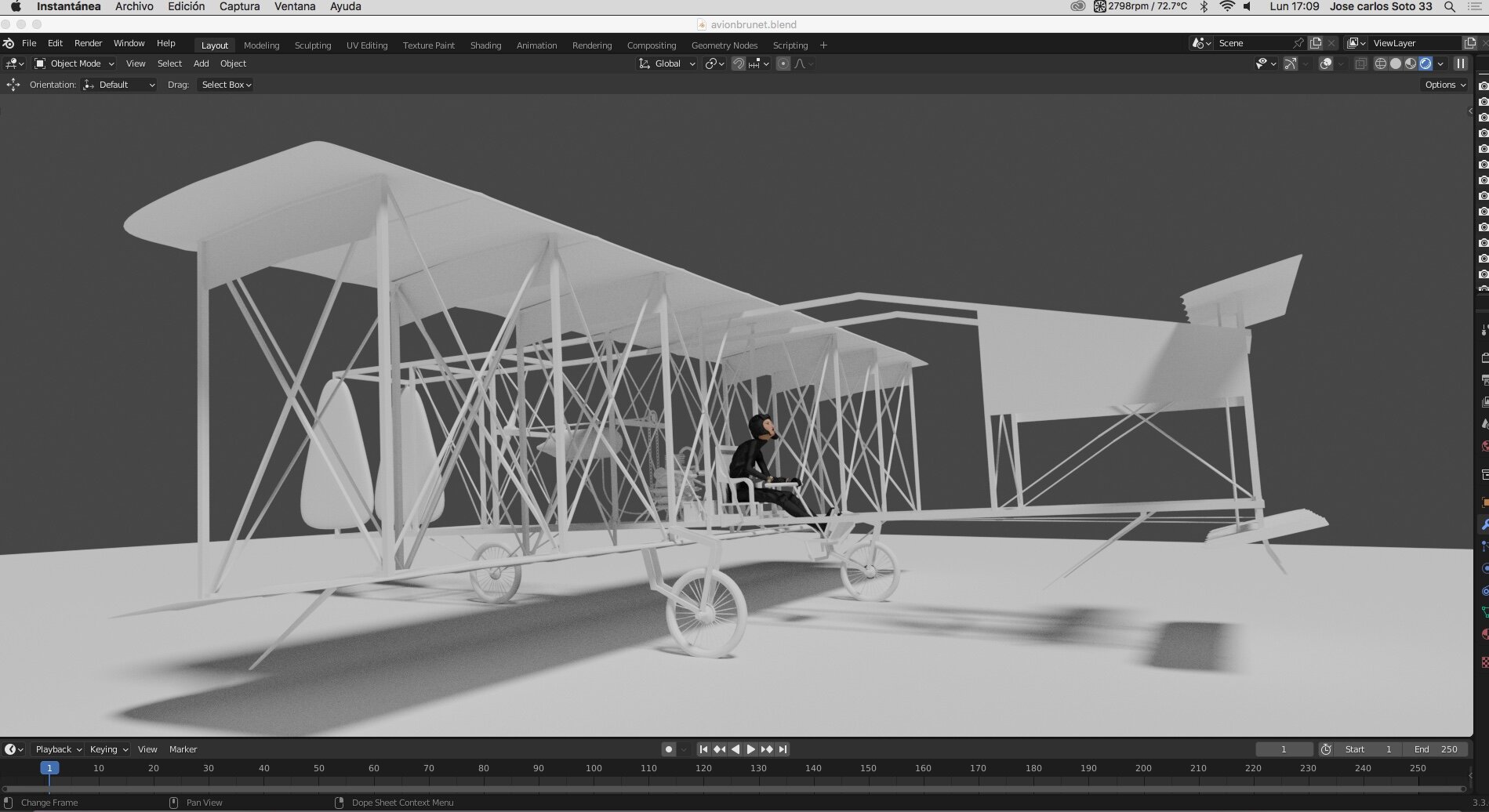The width and height of the screenshot is (1489, 812).
Task: Pin the scene to workspace
Action: 1298,43
